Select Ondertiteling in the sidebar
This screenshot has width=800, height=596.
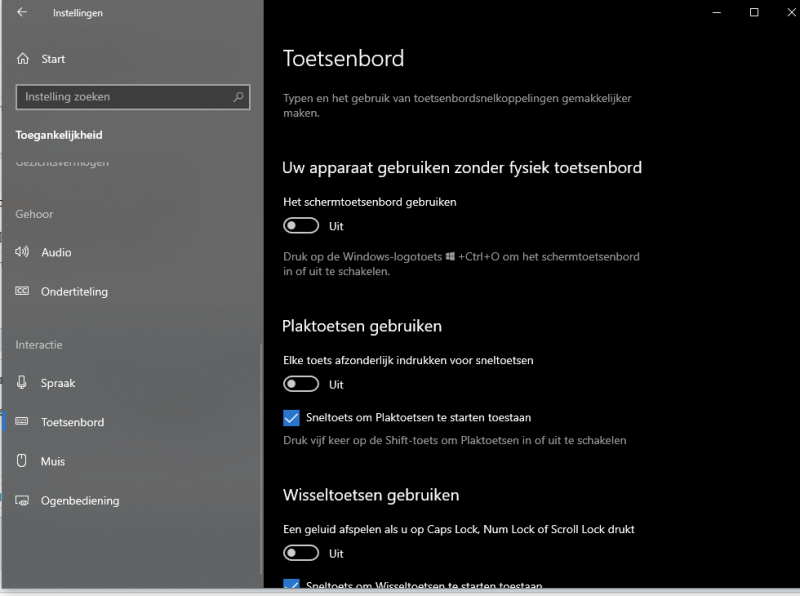(74, 292)
